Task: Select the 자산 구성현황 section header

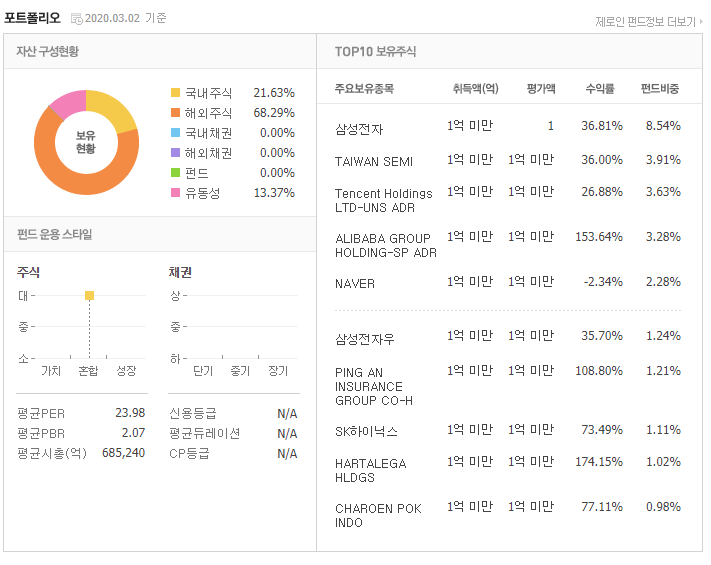Action: pos(48,51)
